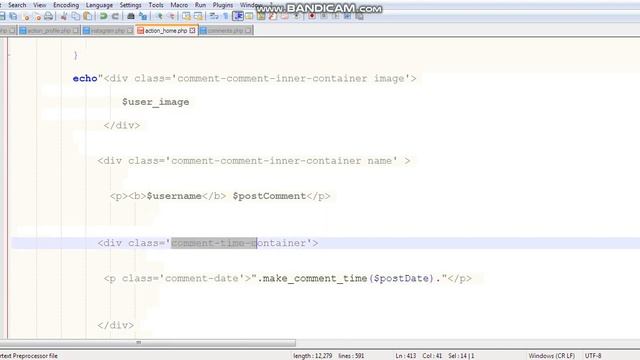The width and height of the screenshot is (640, 360).
Task: Select the action_home.php tab
Action: coord(166,31)
